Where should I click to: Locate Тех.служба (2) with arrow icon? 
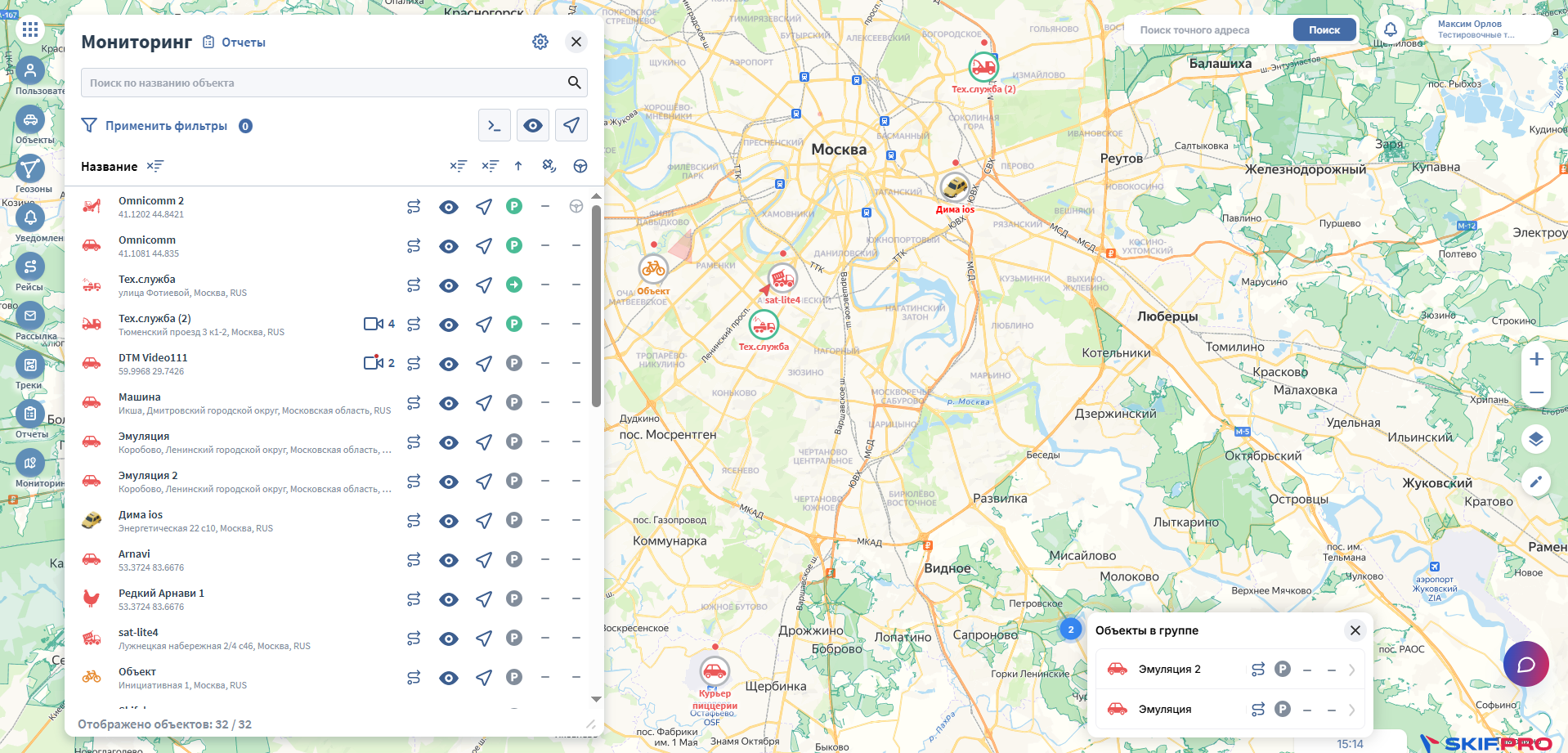click(484, 325)
